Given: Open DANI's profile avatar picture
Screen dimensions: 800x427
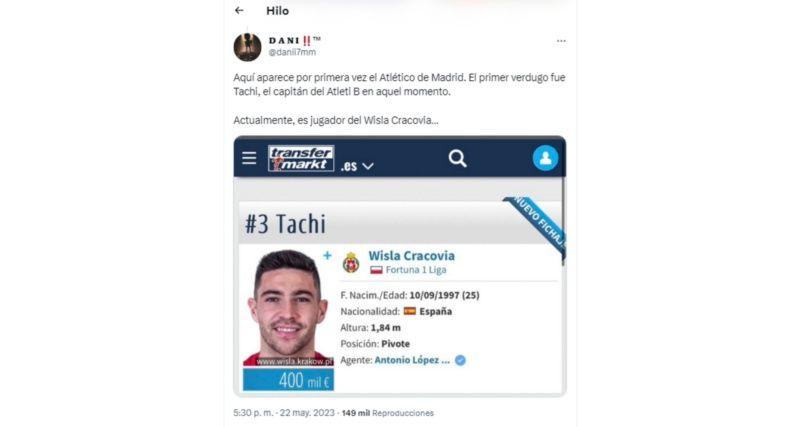Looking at the screenshot, I should (247, 47).
